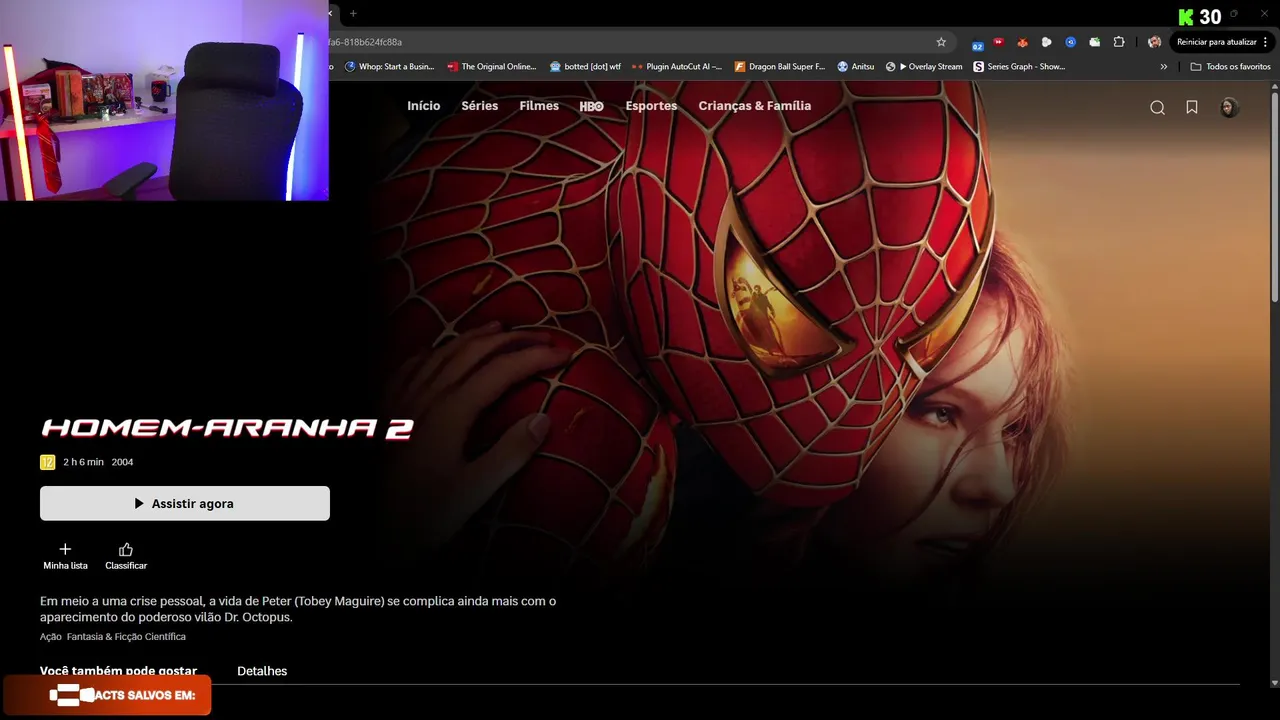Image resolution: width=1280 pixels, height=720 pixels.
Task: Open the user profile avatar on the streaming site
Action: [1229, 107]
